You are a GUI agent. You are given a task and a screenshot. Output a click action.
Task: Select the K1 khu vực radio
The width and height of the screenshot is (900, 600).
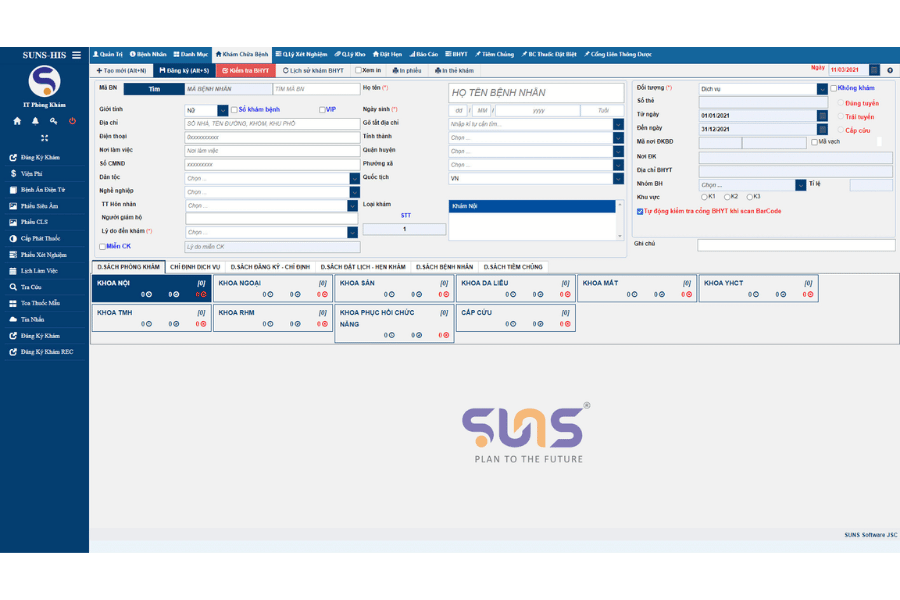pos(704,197)
